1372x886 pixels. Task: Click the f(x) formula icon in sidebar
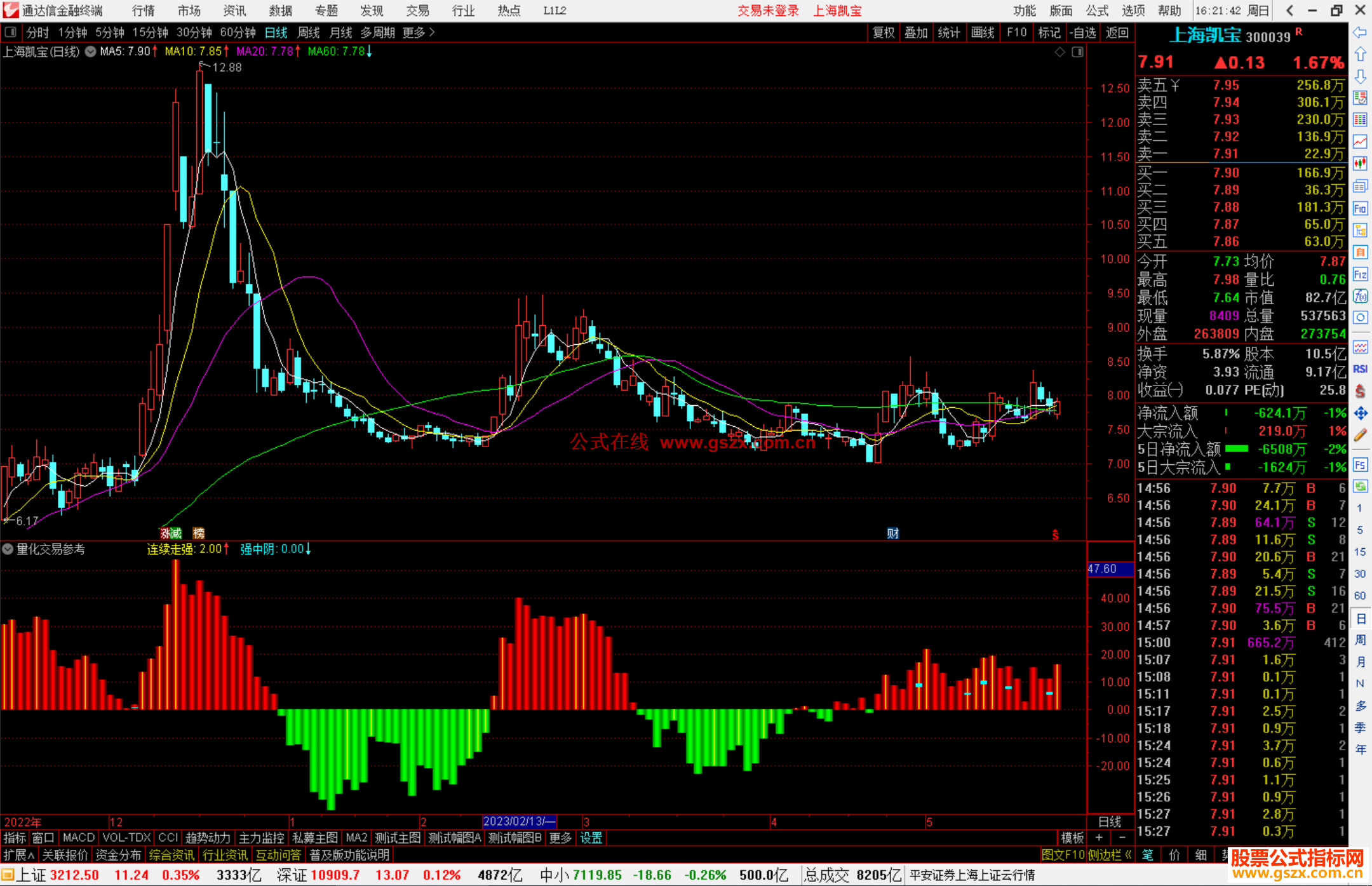coord(1360,297)
